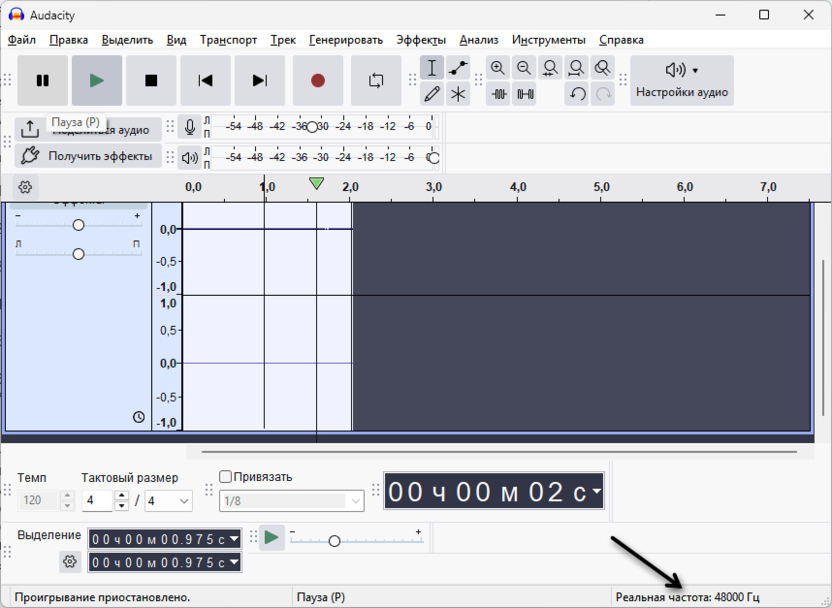Select the Selection tool
The height and width of the screenshot is (608, 832).
(x=432, y=68)
